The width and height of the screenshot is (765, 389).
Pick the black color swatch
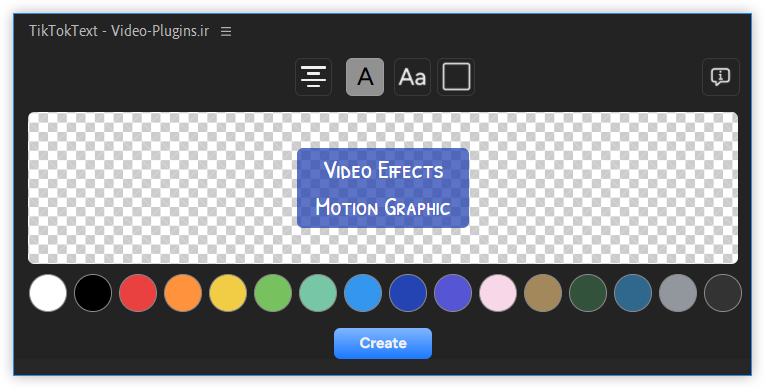pyautogui.click(x=93, y=293)
